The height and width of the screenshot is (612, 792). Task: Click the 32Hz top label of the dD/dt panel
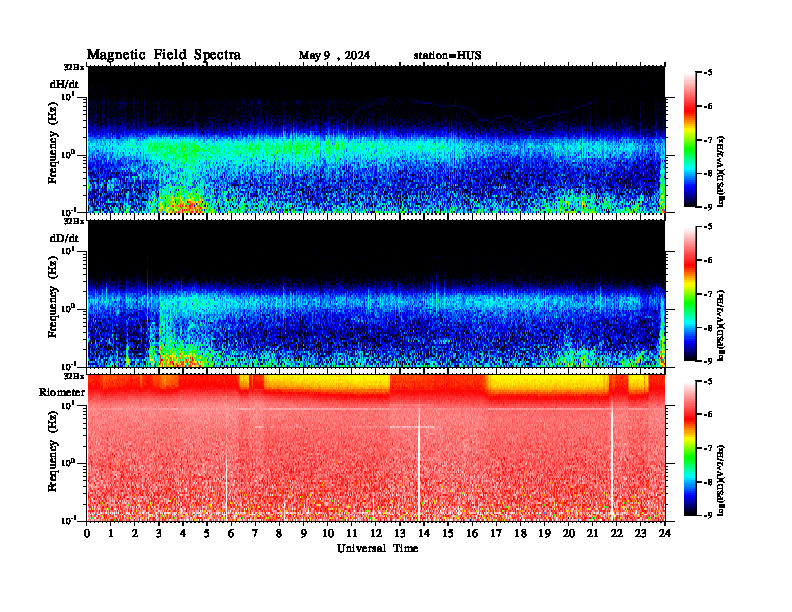(x=73, y=221)
